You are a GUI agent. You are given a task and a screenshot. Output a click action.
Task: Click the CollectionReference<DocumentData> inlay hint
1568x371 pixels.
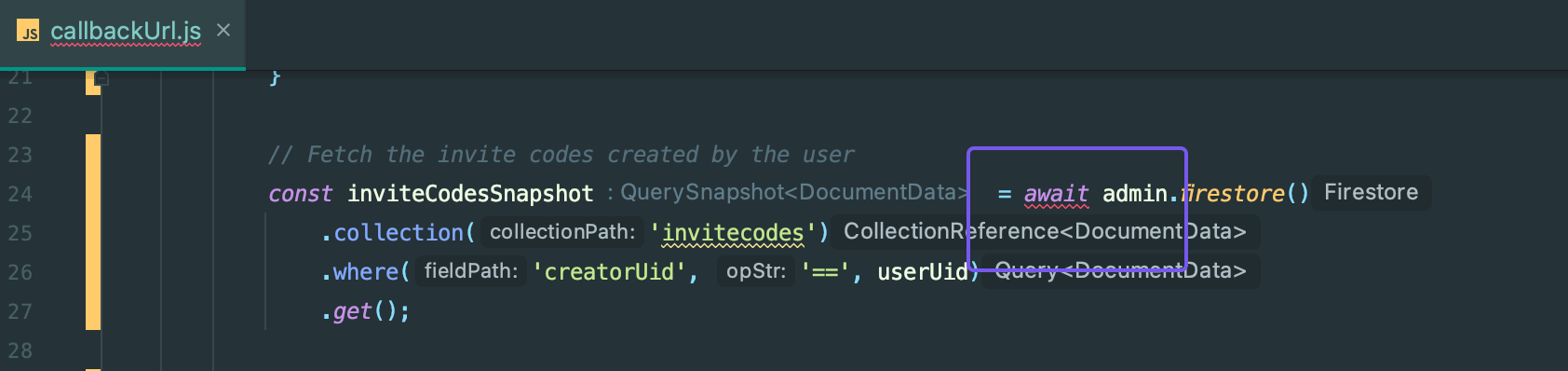1045,231
